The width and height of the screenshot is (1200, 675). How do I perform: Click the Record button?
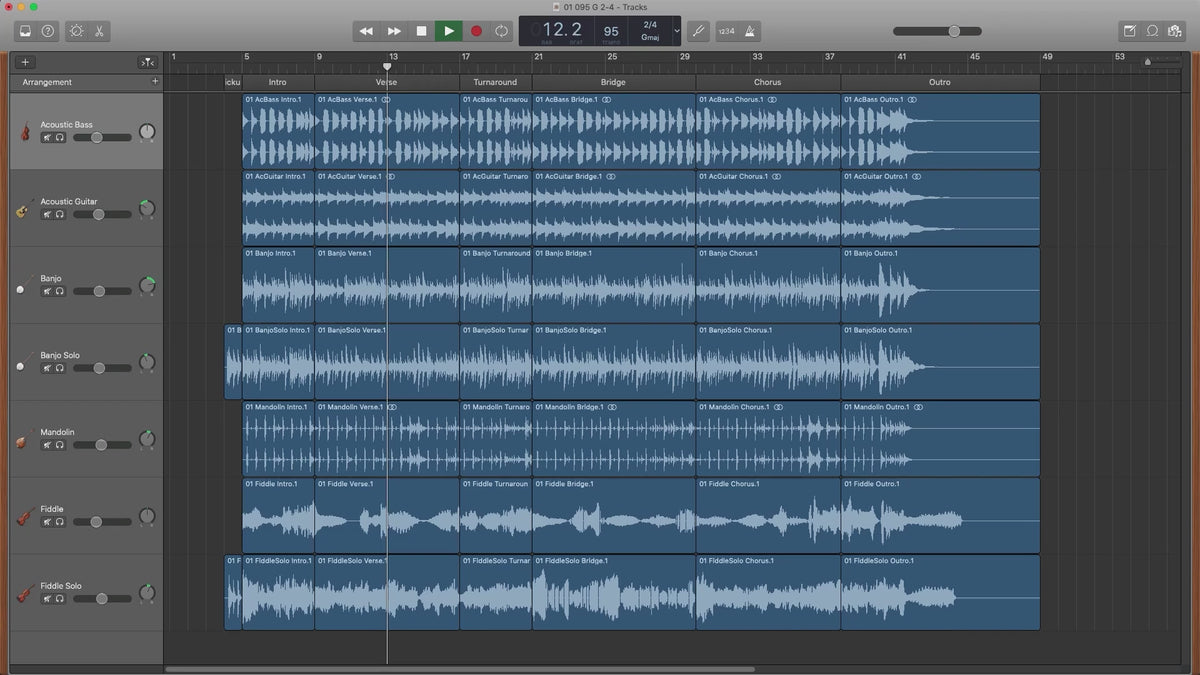point(476,31)
